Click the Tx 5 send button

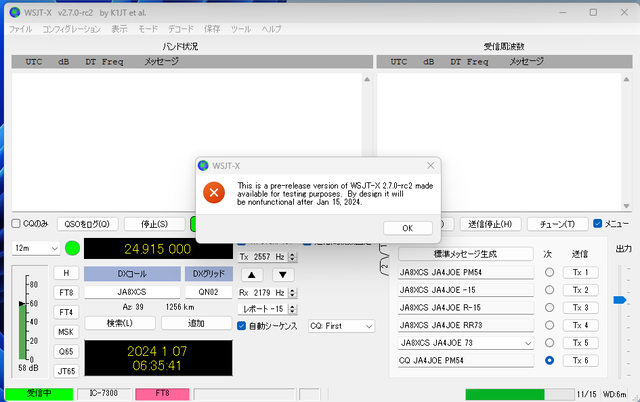coord(580,343)
